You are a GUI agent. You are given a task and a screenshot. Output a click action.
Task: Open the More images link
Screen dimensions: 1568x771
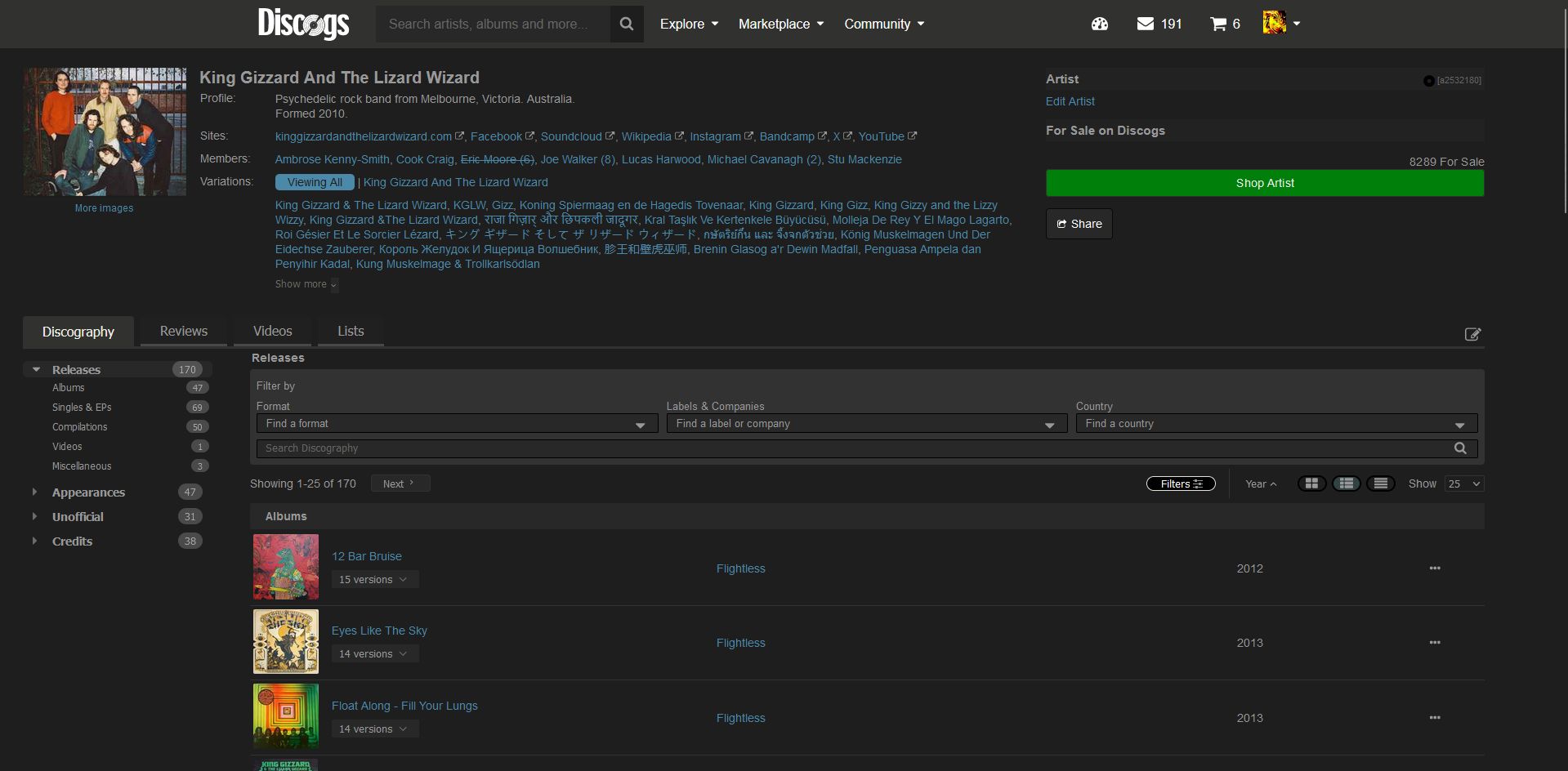104,208
